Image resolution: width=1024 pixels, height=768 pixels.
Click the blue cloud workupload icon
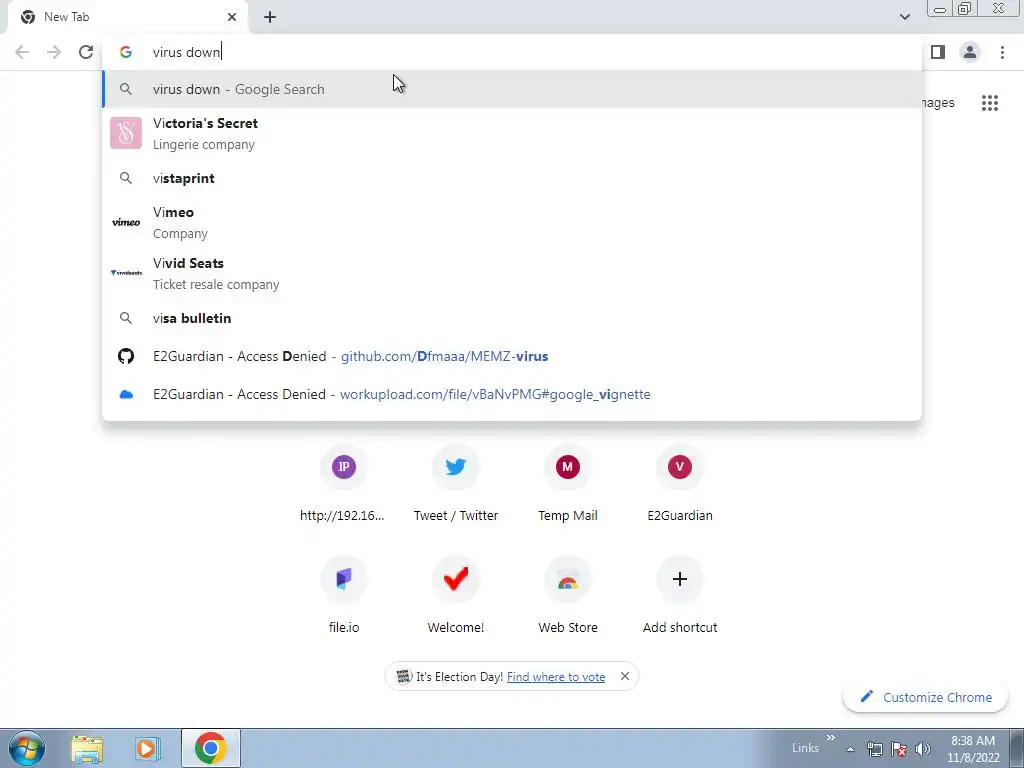coord(126,394)
